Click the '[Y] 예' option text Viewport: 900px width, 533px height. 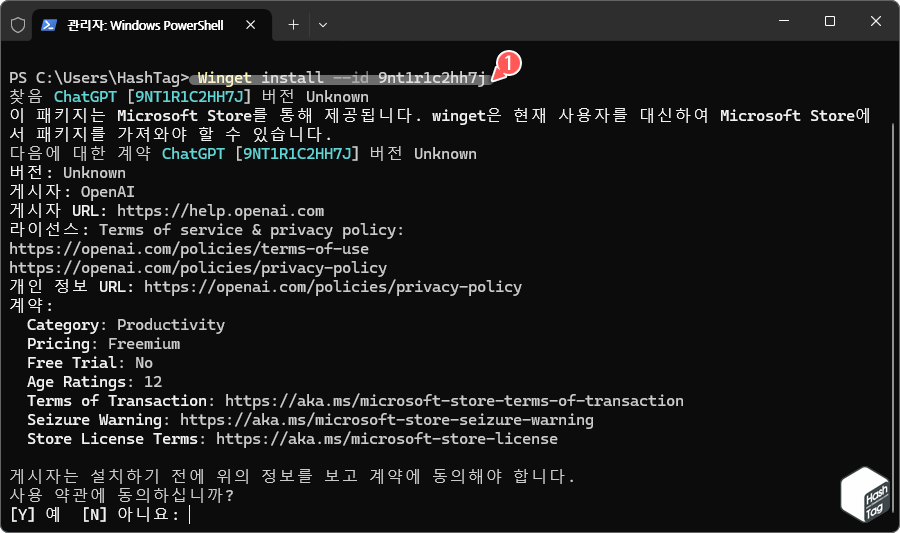pyautogui.click(x=35, y=513)
